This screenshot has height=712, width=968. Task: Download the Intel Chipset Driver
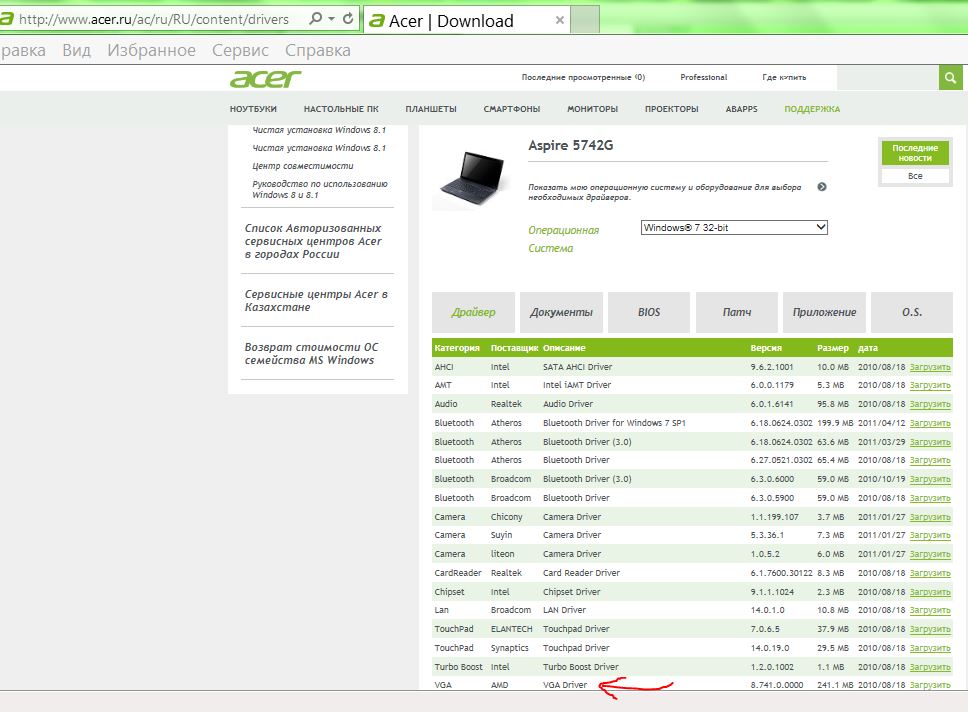pyautogui.click(x=930, y=592)
